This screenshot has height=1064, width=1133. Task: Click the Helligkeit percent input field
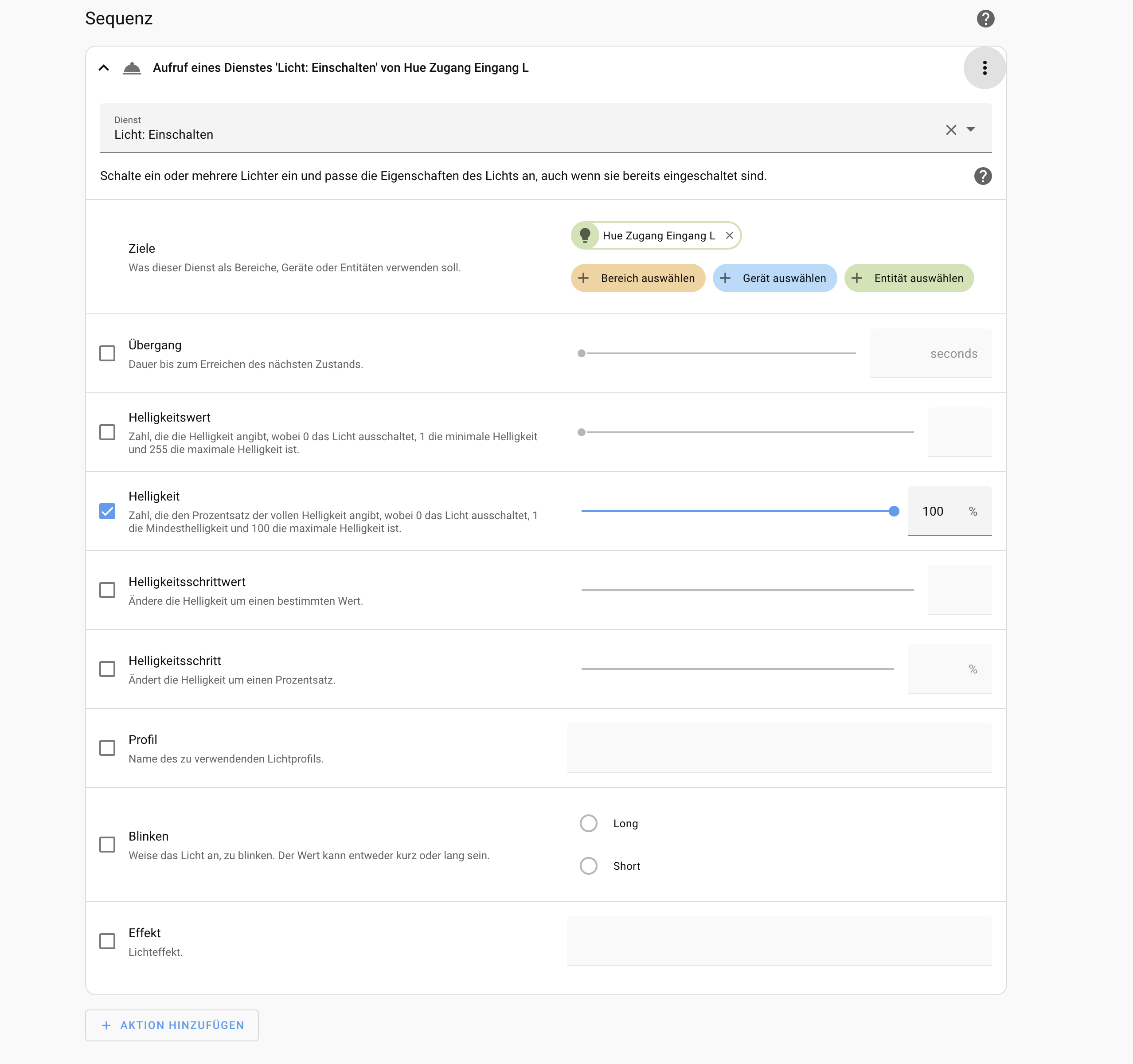coord(938,511)
